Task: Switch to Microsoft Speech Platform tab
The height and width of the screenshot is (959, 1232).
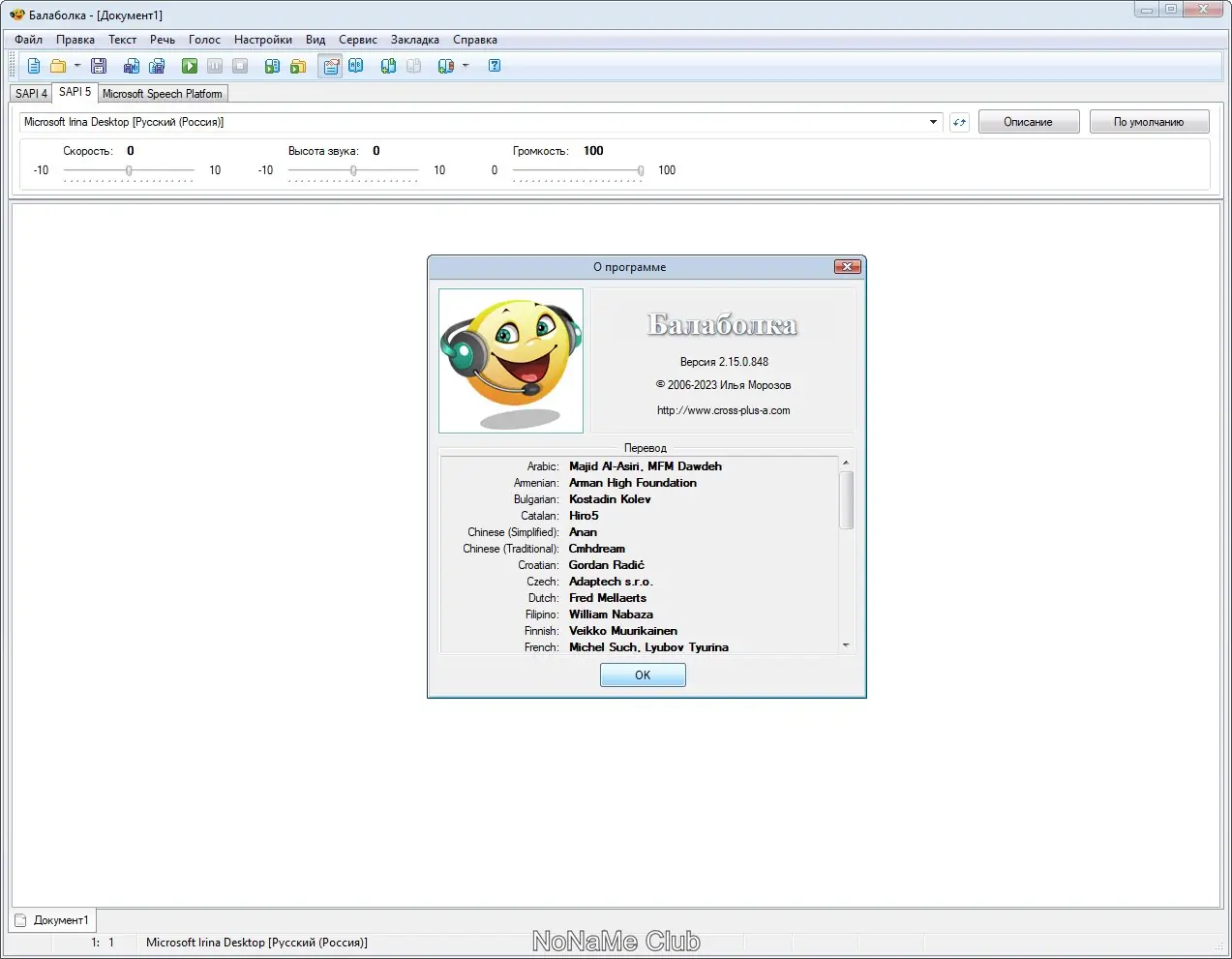Action: point(163,94)
